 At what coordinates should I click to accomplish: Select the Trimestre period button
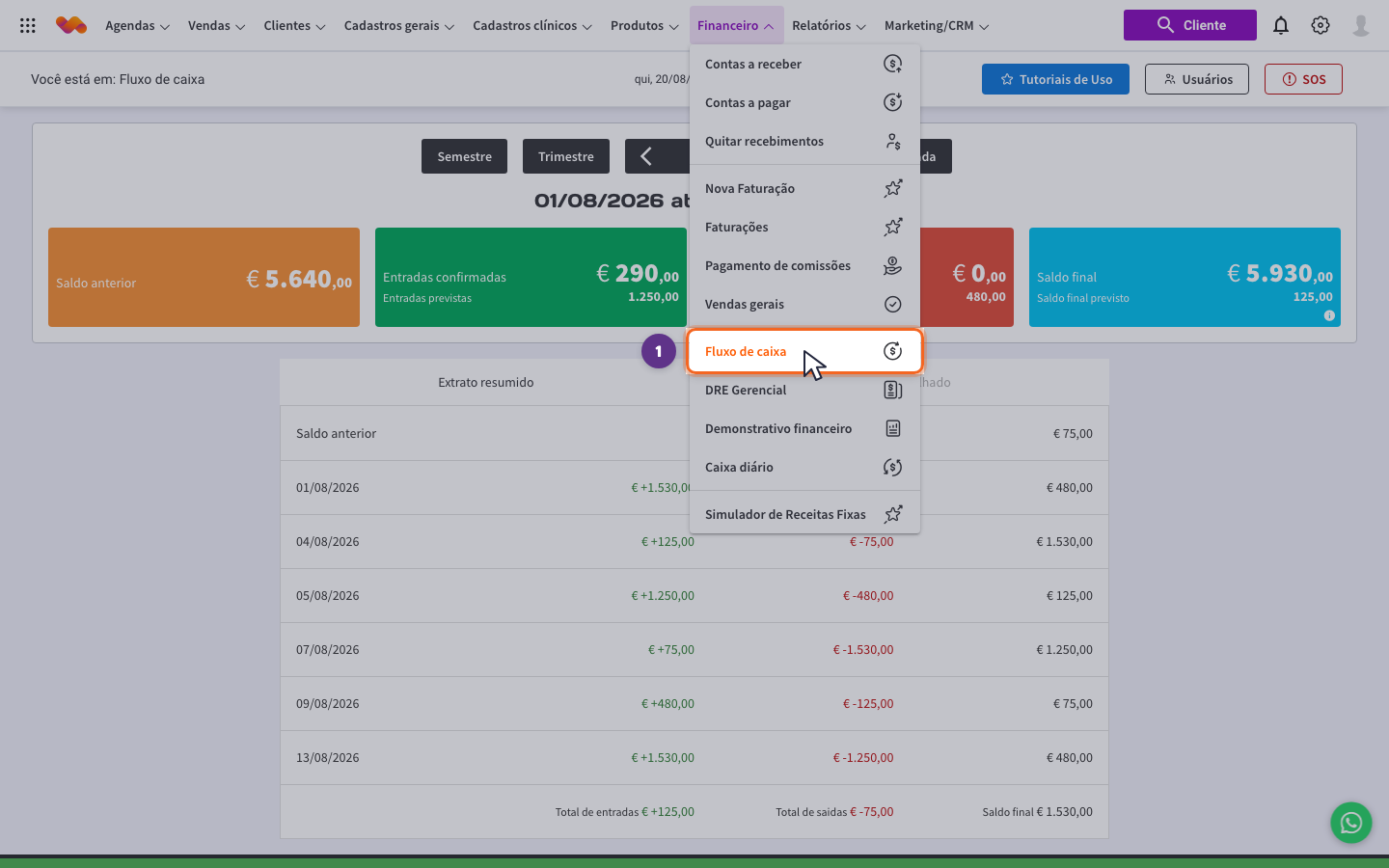point(566,156)
